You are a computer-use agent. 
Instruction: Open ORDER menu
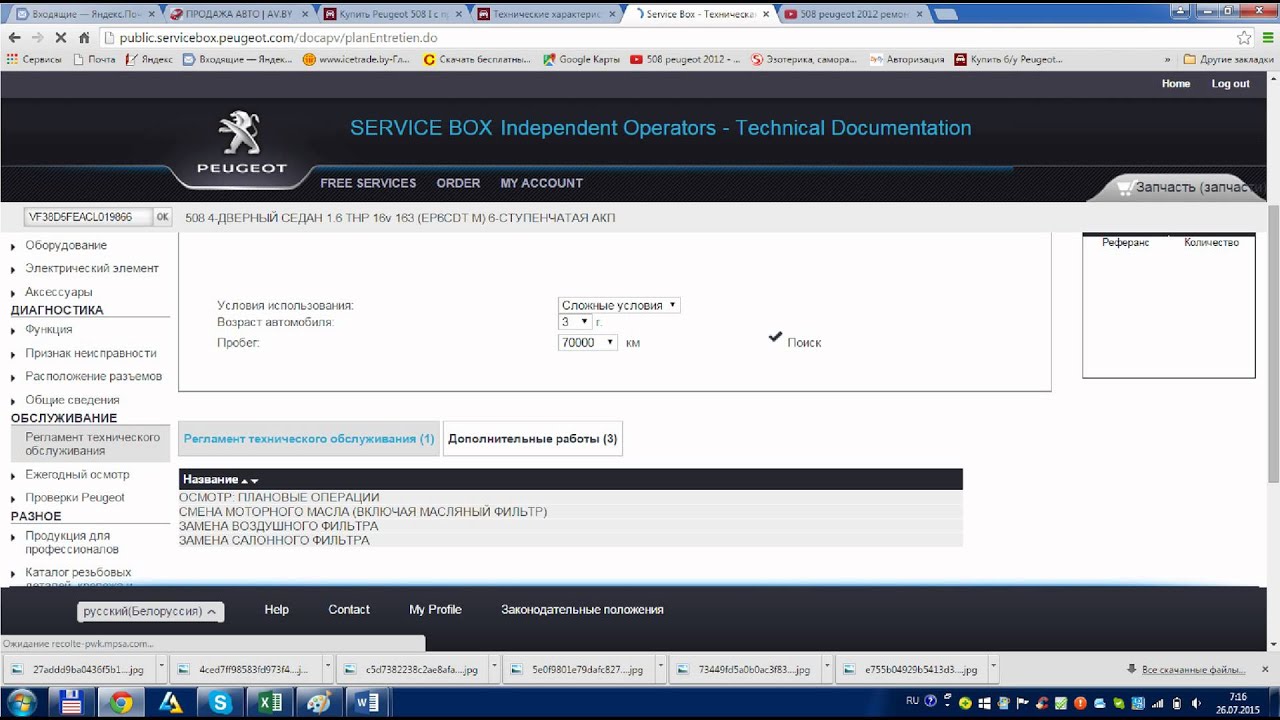tap(458, 183)
